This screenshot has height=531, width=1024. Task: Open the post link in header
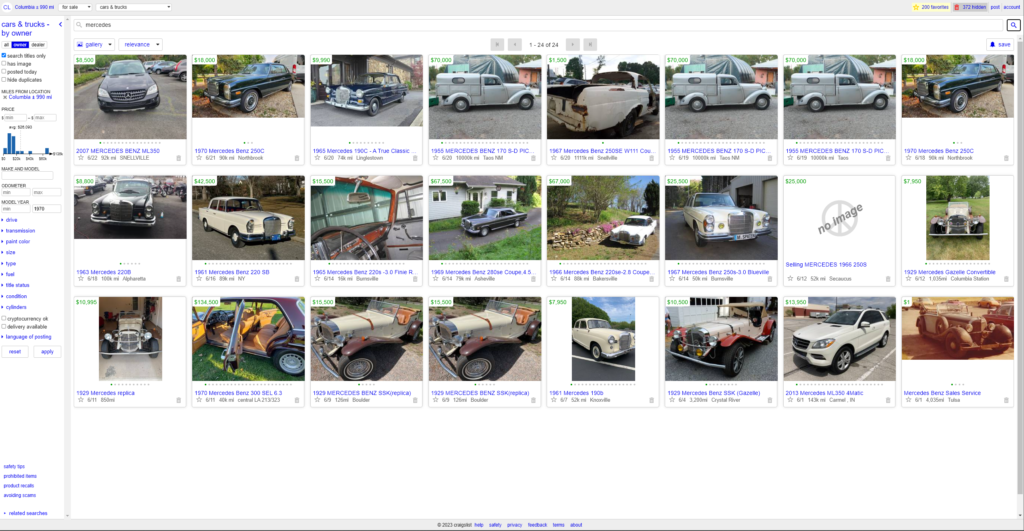click(995, 7)
